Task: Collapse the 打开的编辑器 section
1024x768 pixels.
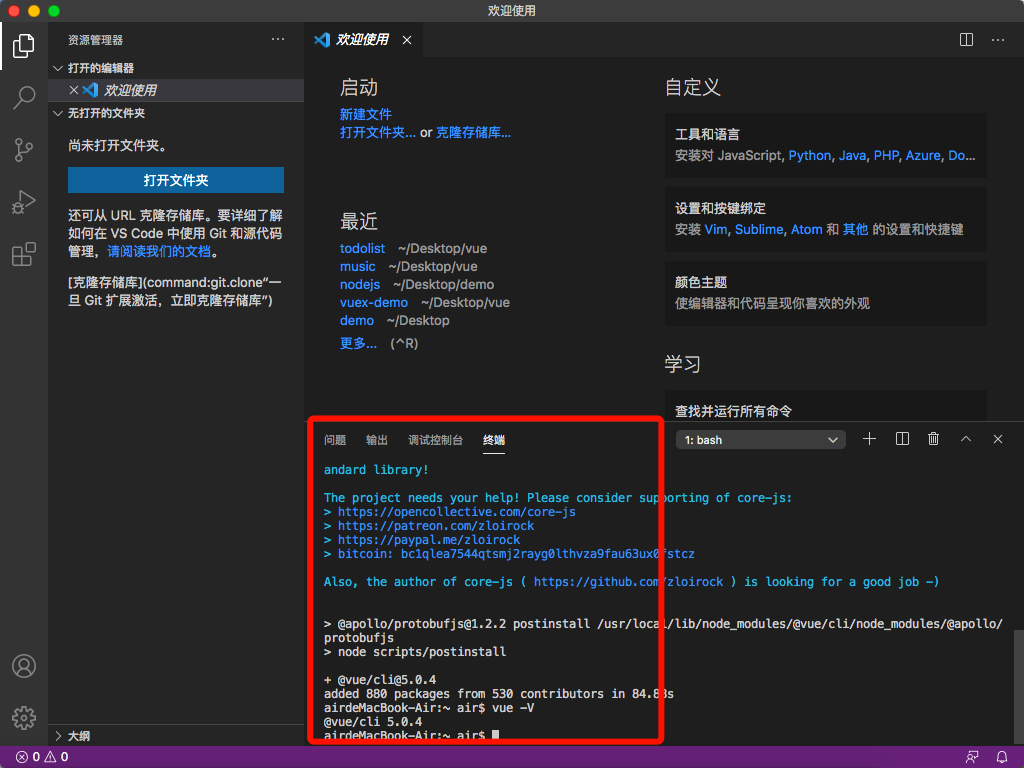Action: pyautogui.click(x=100, y=68)
